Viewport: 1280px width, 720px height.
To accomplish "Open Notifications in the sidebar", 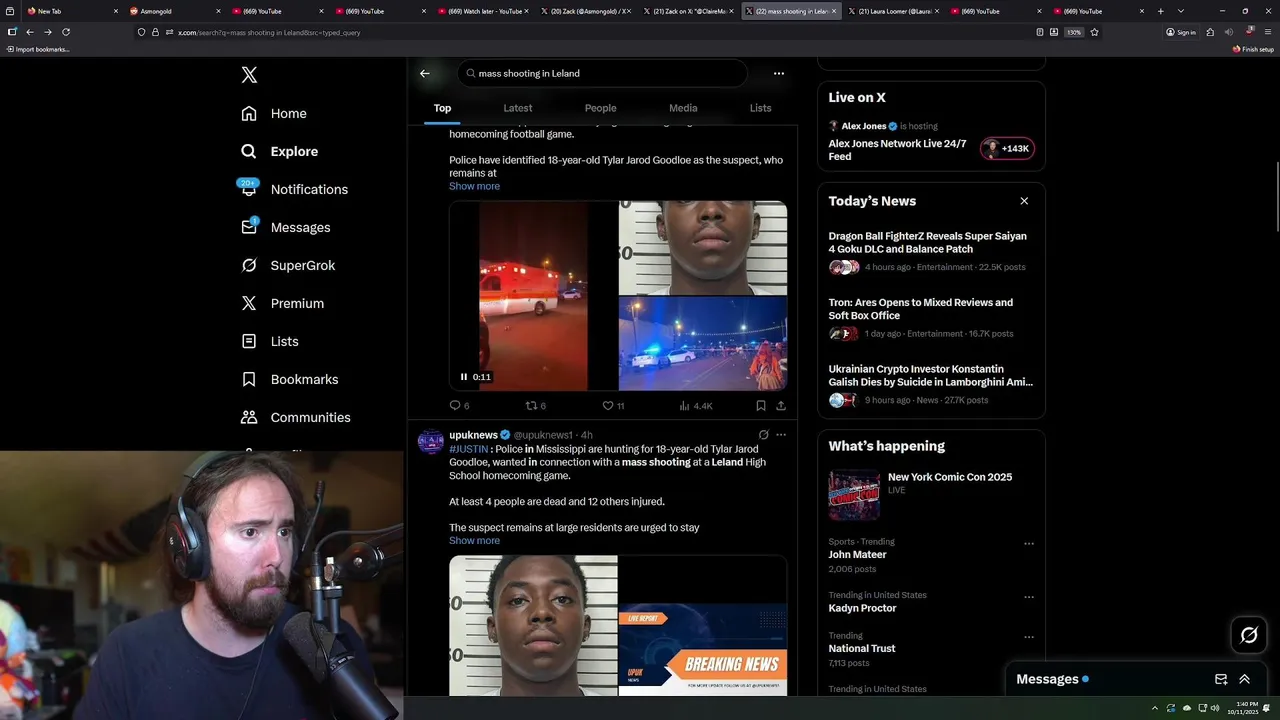I will [x=294, y=190].
